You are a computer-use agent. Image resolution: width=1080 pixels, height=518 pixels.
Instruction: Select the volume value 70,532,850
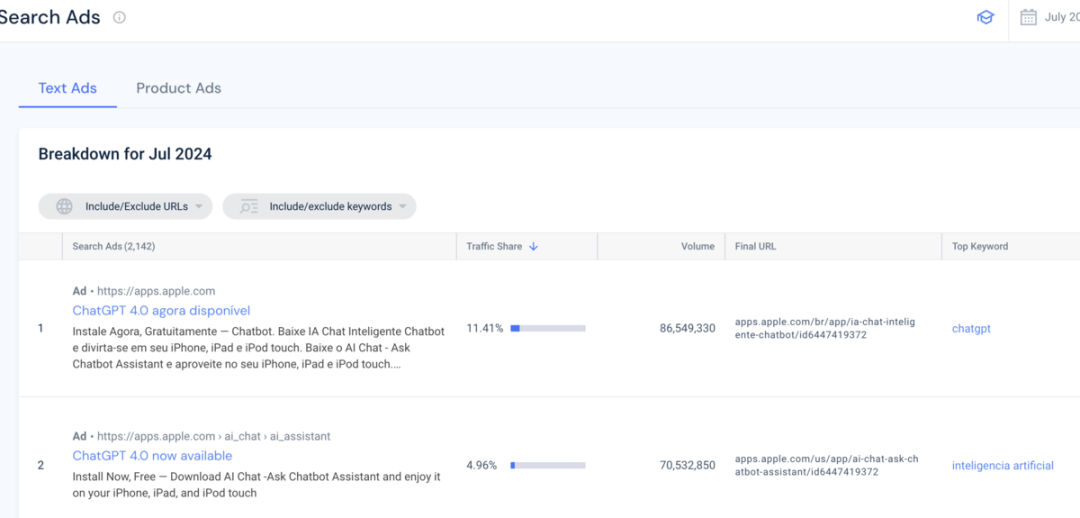pos(687,466)
